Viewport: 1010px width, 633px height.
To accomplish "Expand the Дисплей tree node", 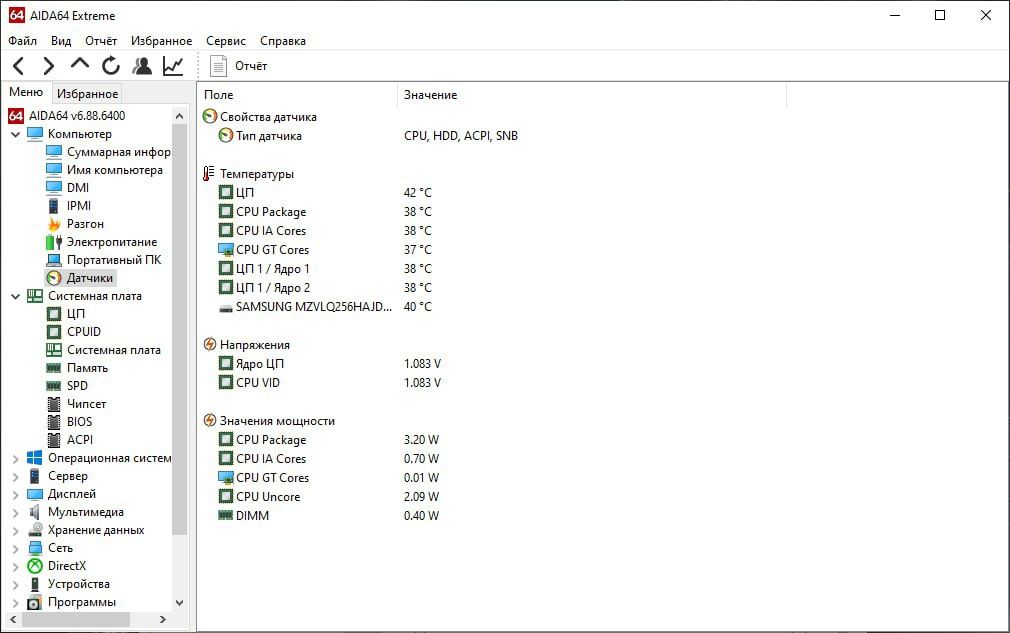I will (x=15, y=495).
